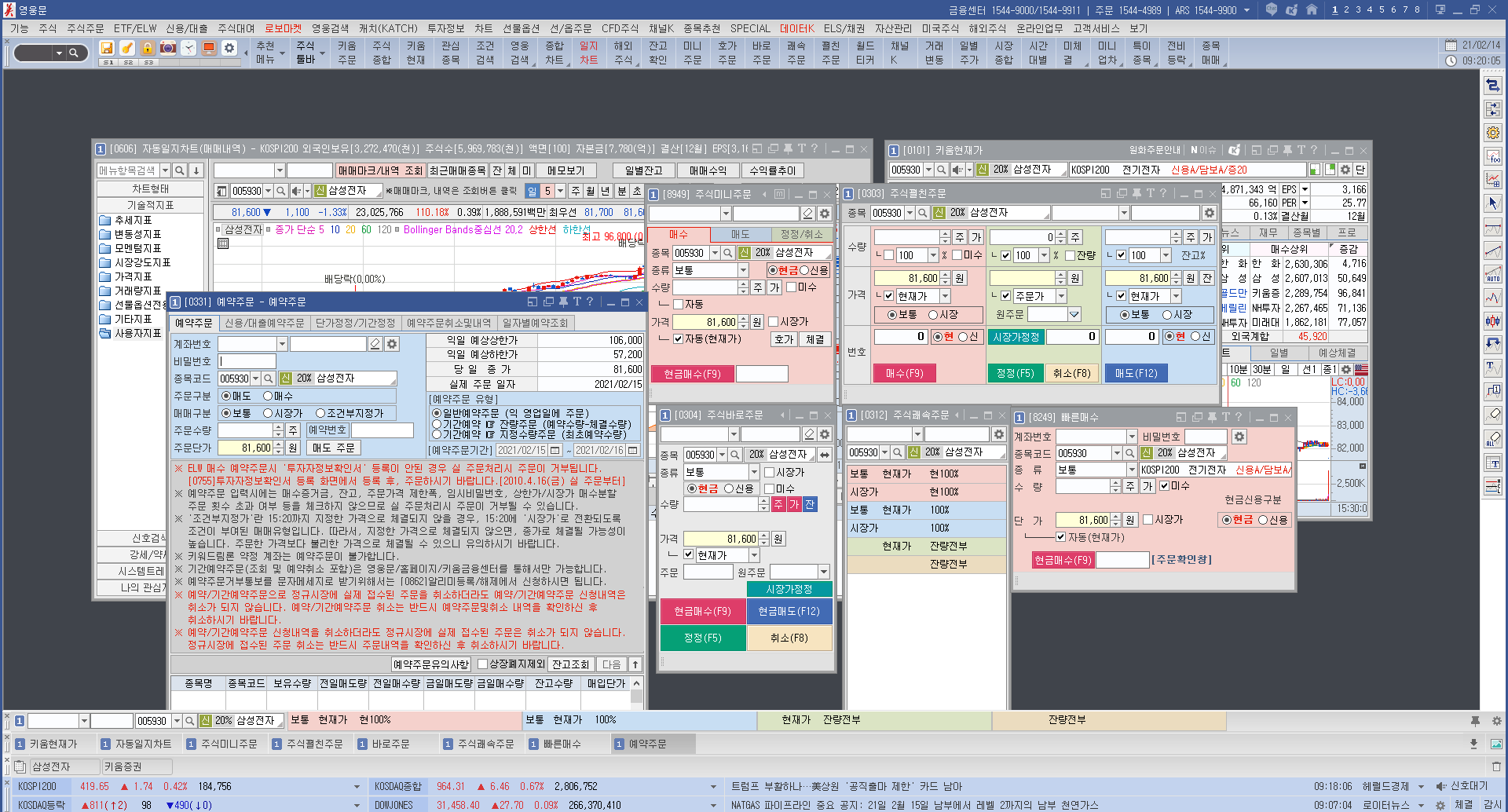Open settings gear in main toolbar
1508x812 pixels.
[x=229, y=48]
